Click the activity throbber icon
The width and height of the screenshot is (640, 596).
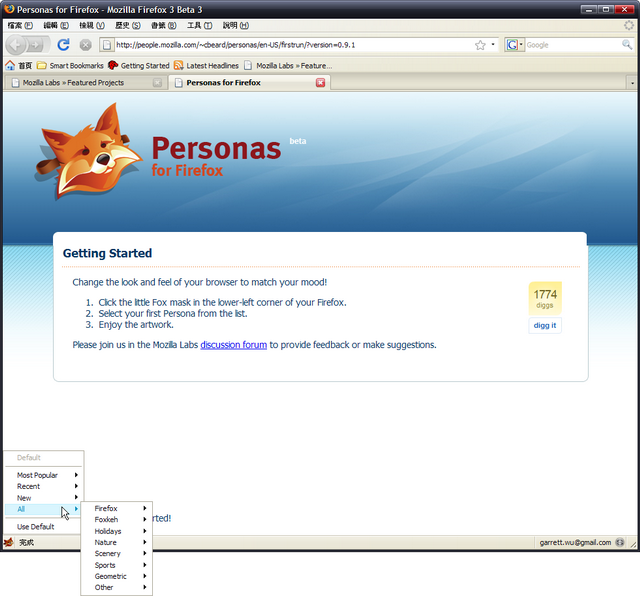(x=629, y=25)
